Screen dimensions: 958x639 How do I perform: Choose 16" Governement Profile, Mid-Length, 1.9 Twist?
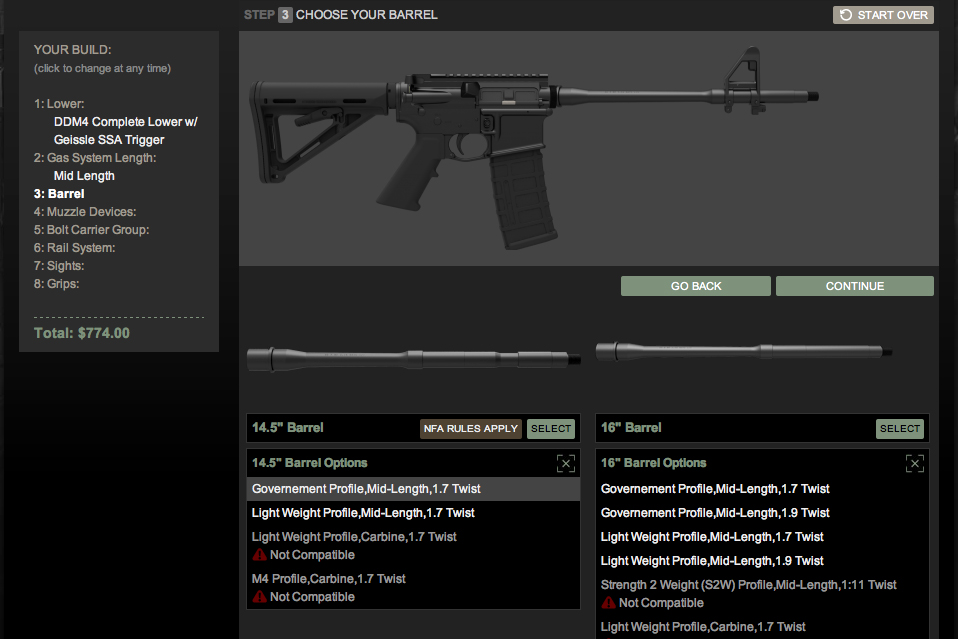[715, 513]
